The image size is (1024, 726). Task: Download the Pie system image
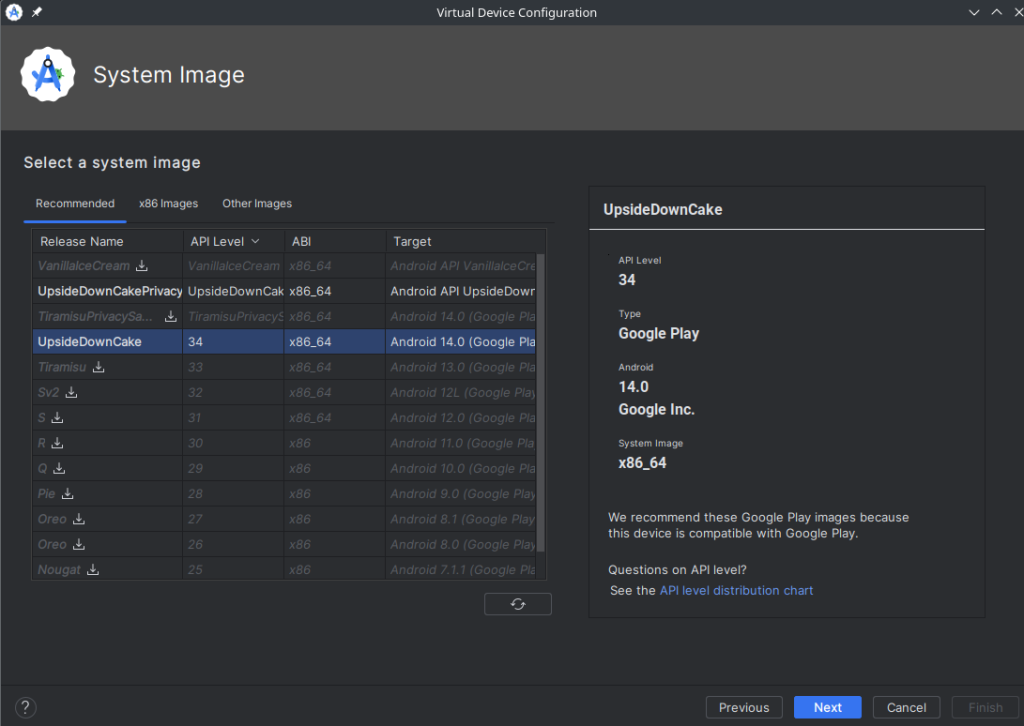click(x=68, y=494)
